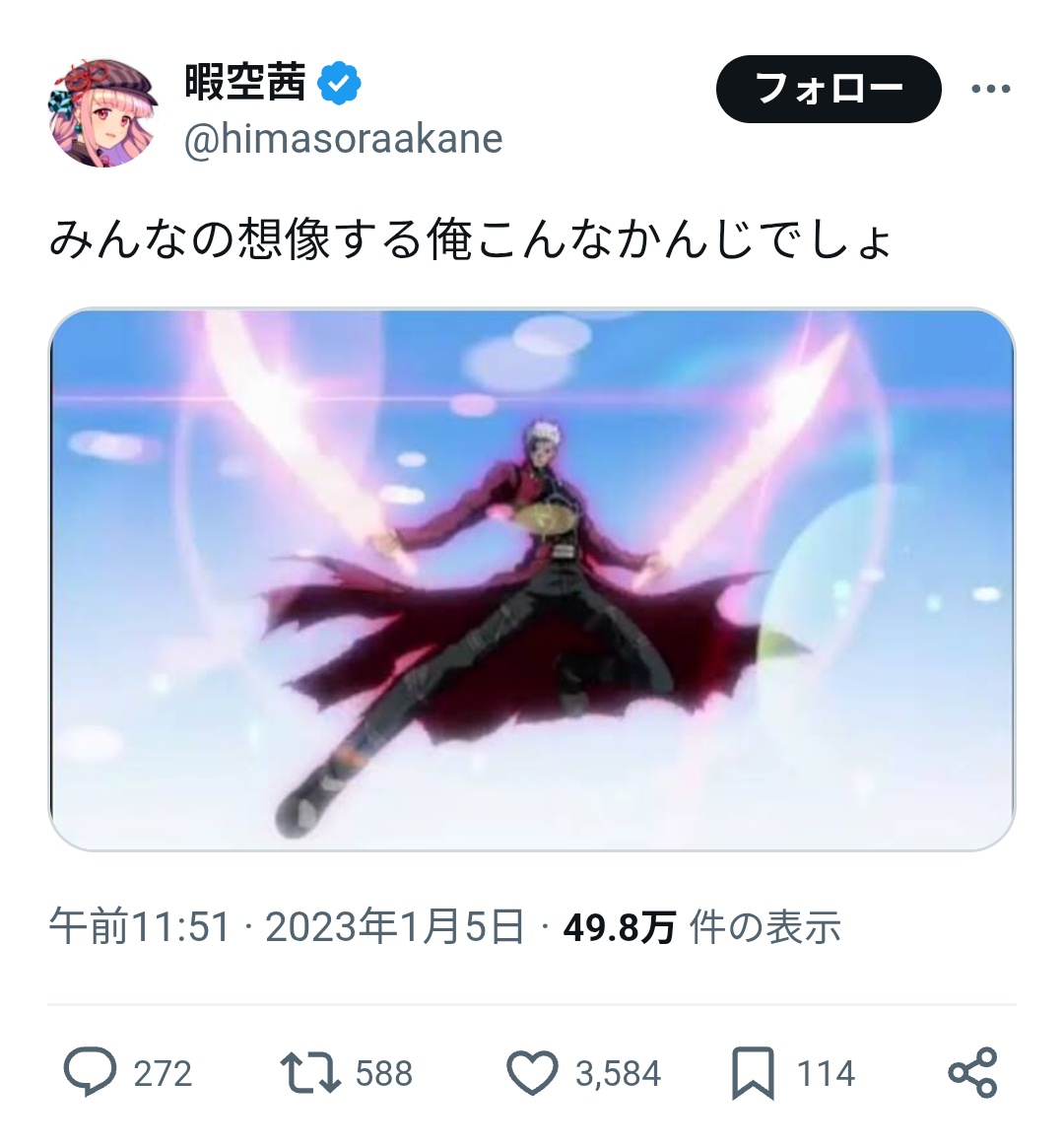Screen dimensions: 1064x1146
Task: View the 49.8万 件の表示 view stats
Action: [701, 926]
